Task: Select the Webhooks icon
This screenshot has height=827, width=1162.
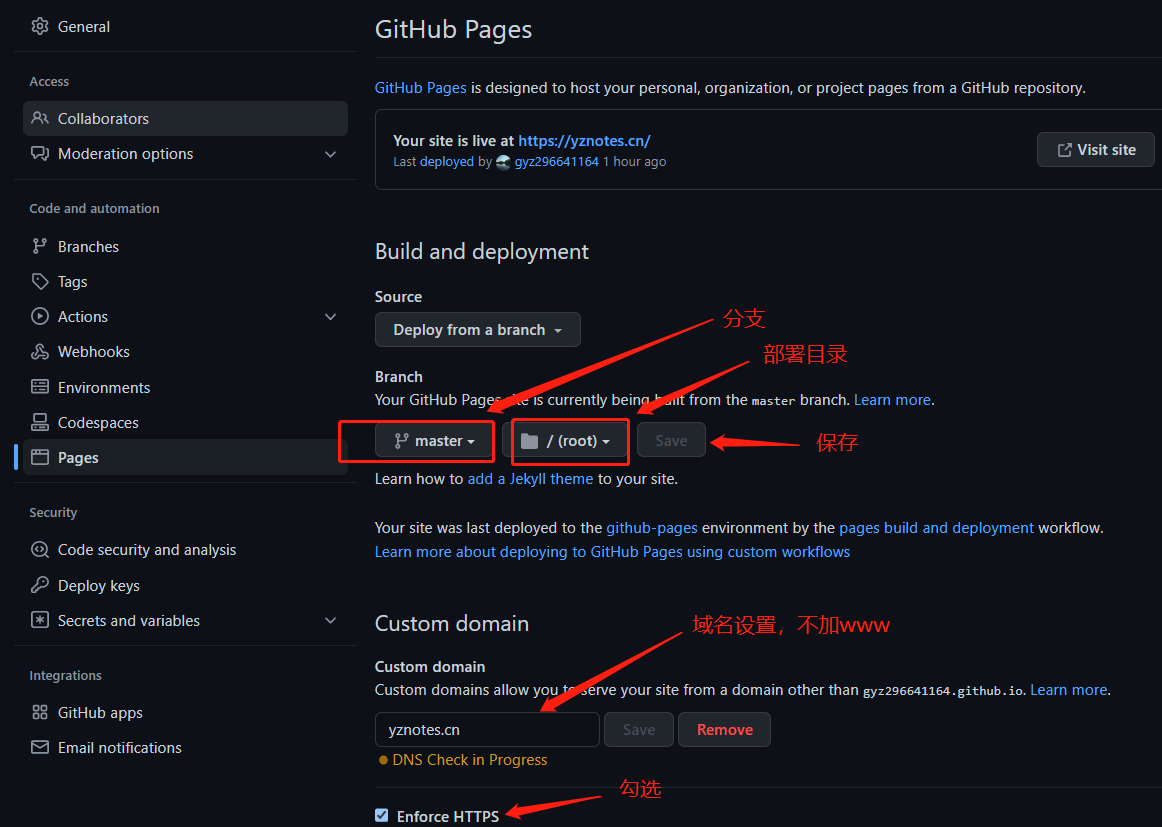Action: pos(39,351)
